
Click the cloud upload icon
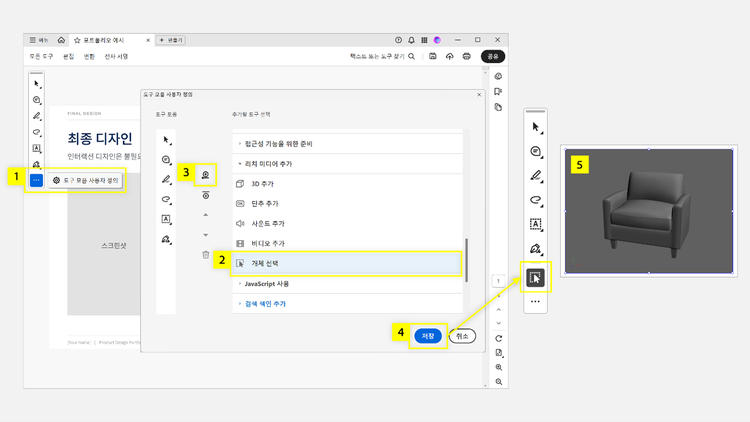(x=450, y=56)
